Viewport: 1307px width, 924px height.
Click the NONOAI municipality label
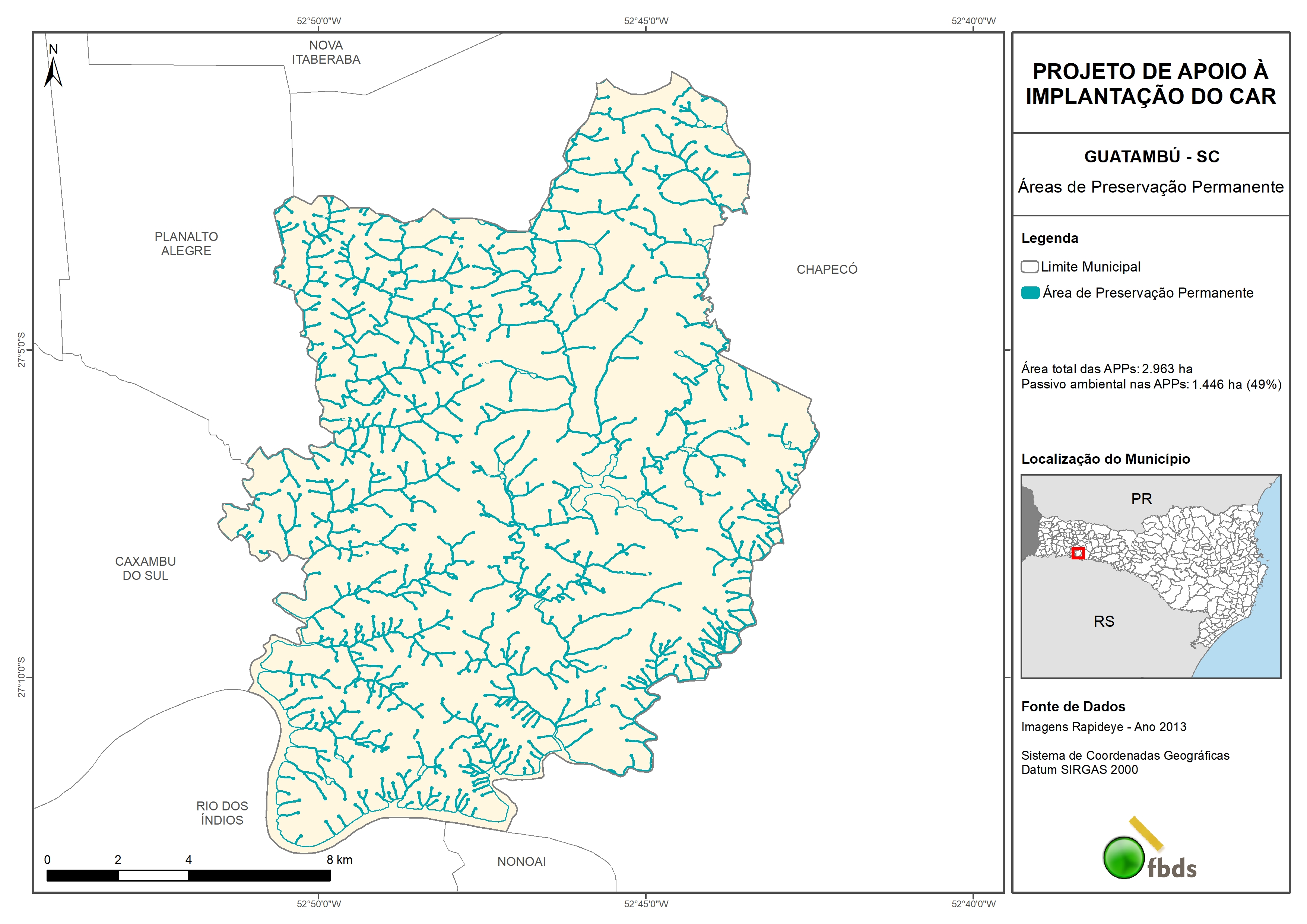pos(521,861)
